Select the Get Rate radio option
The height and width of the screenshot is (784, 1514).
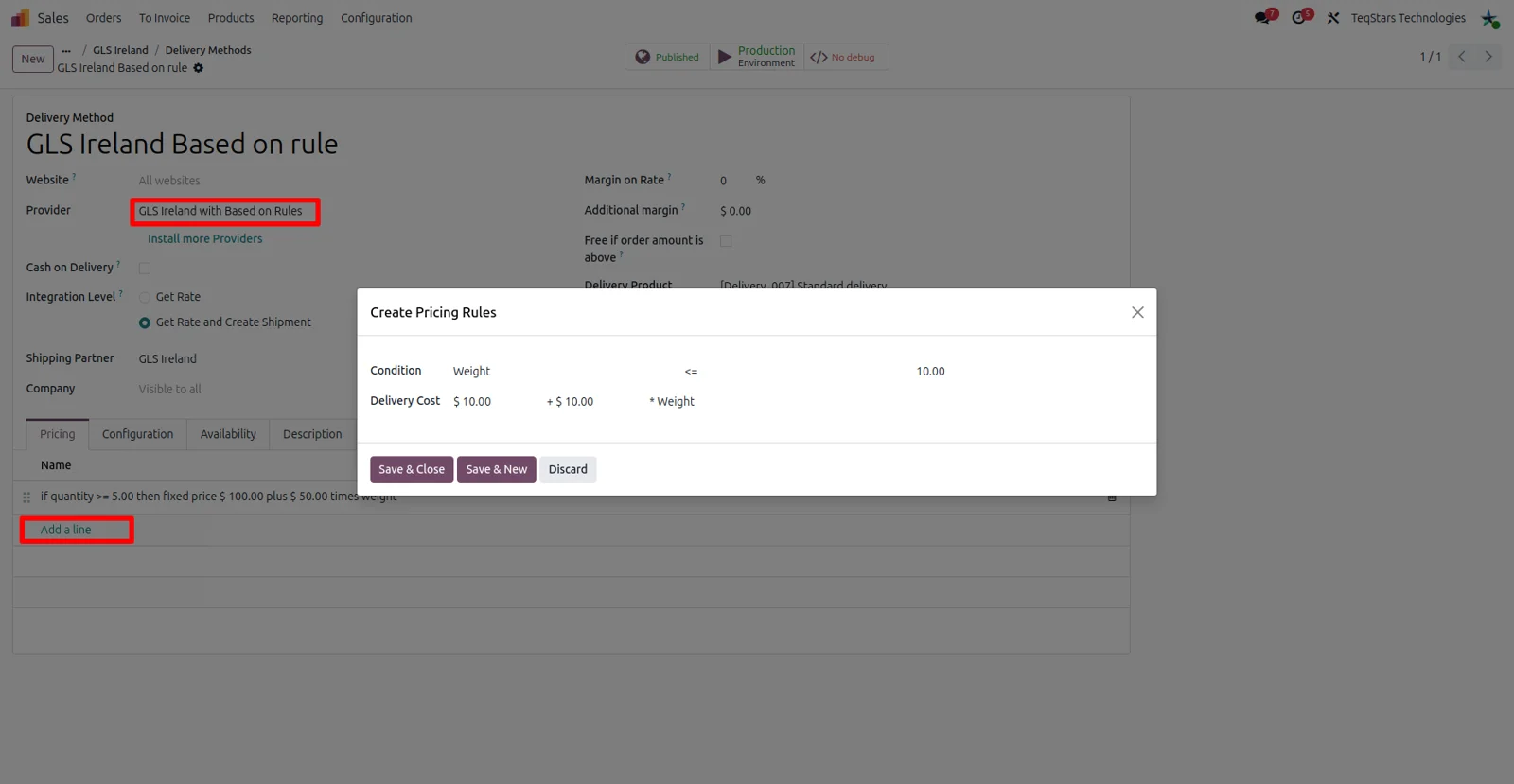click(145, 297)
